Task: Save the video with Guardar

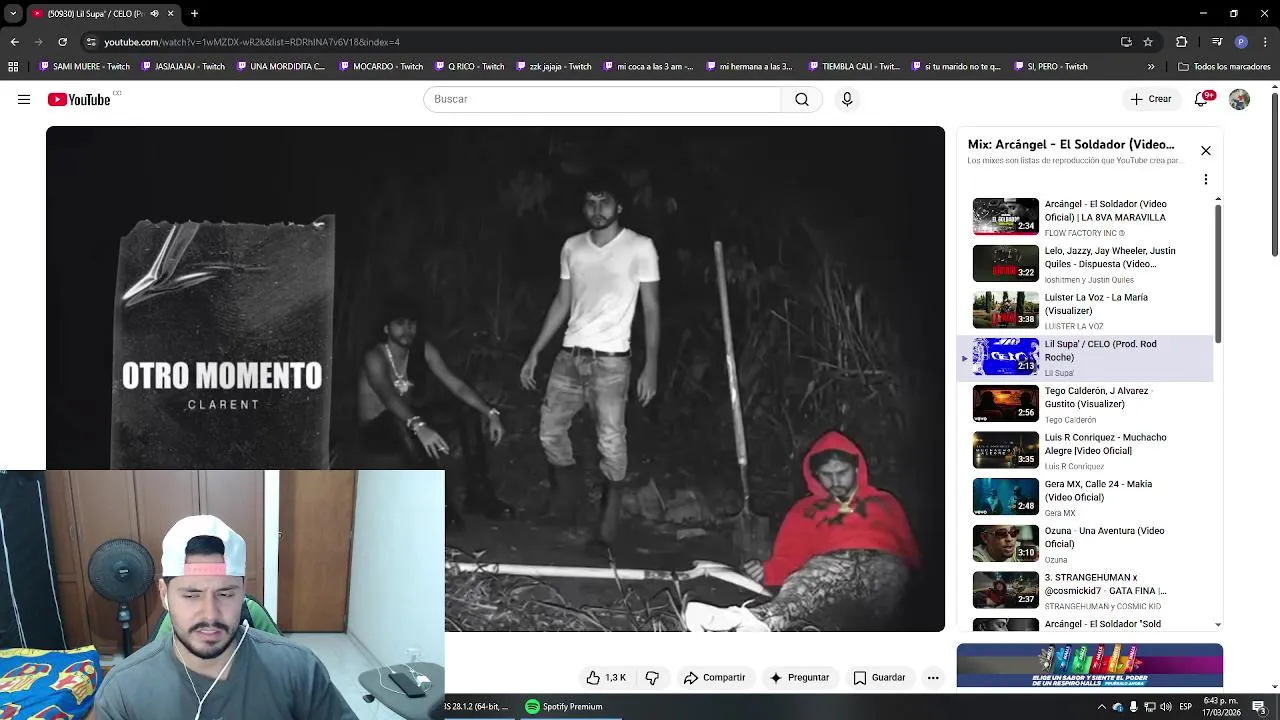Action: (x=878, y=677)
